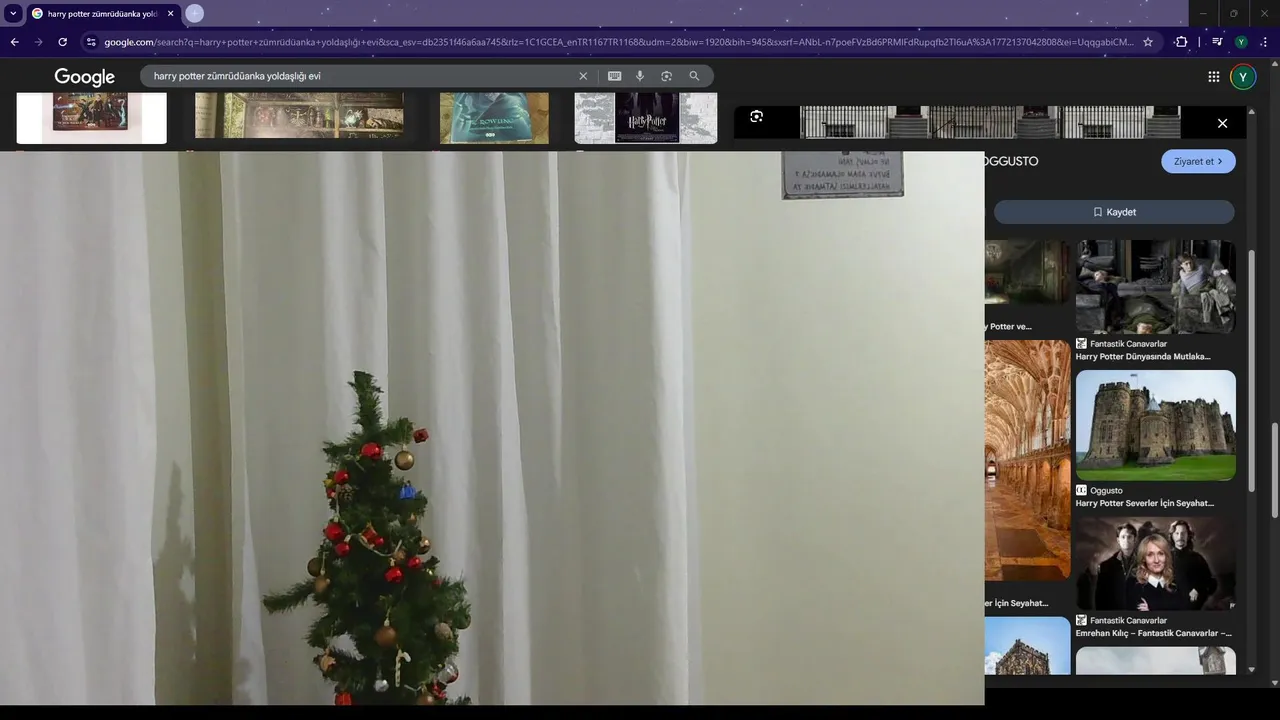Restore the Chrome window size
Image resolution: width=1280 pixels, height=720 pixels.
point(1233,13)
